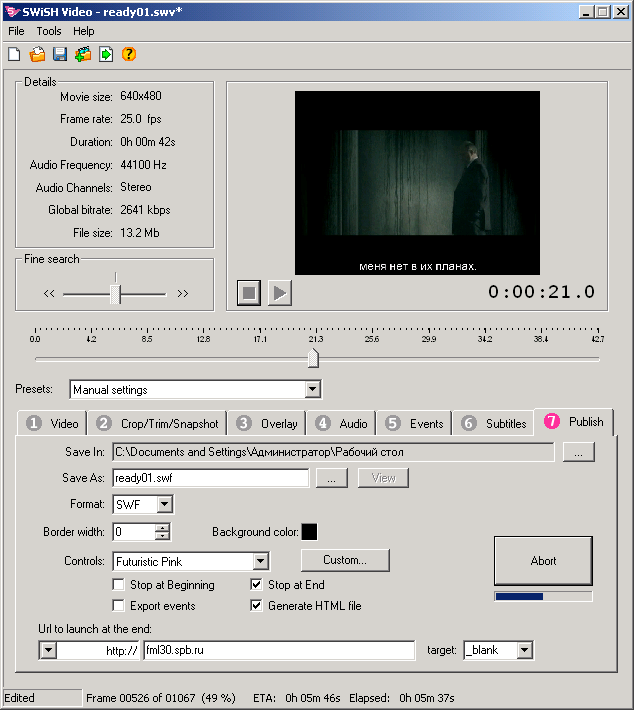Open the File menu
The image size is (634, 710).
(x=16, y=31)
